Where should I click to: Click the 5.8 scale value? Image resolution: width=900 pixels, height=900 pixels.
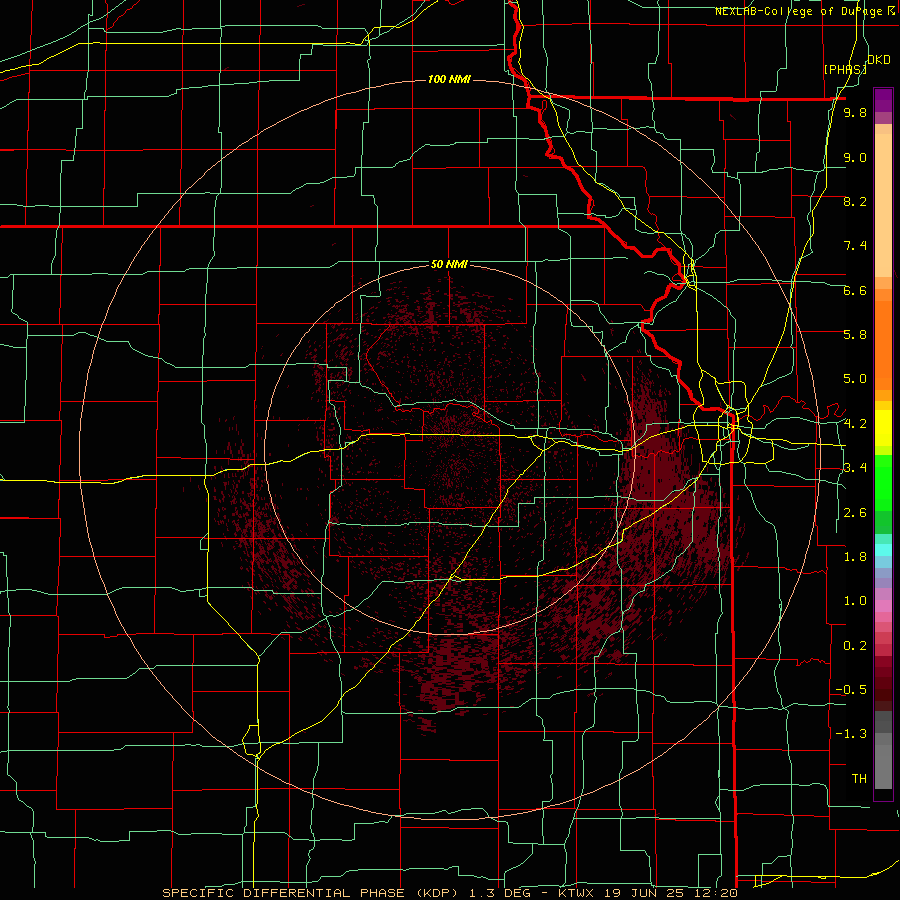click(x=855, y=335)
